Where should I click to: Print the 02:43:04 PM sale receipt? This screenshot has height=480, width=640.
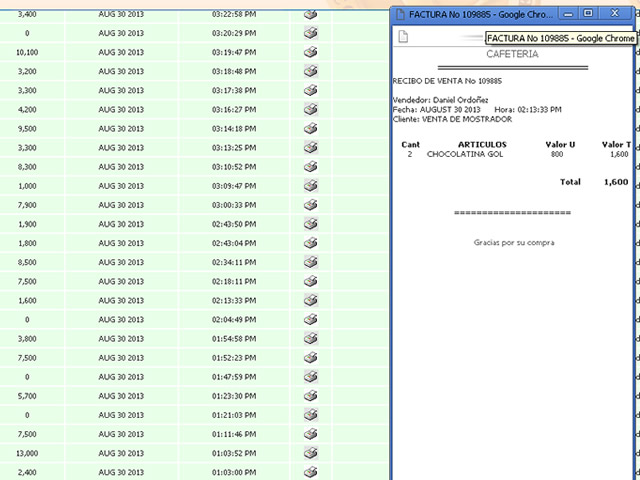tap(311, 243)
